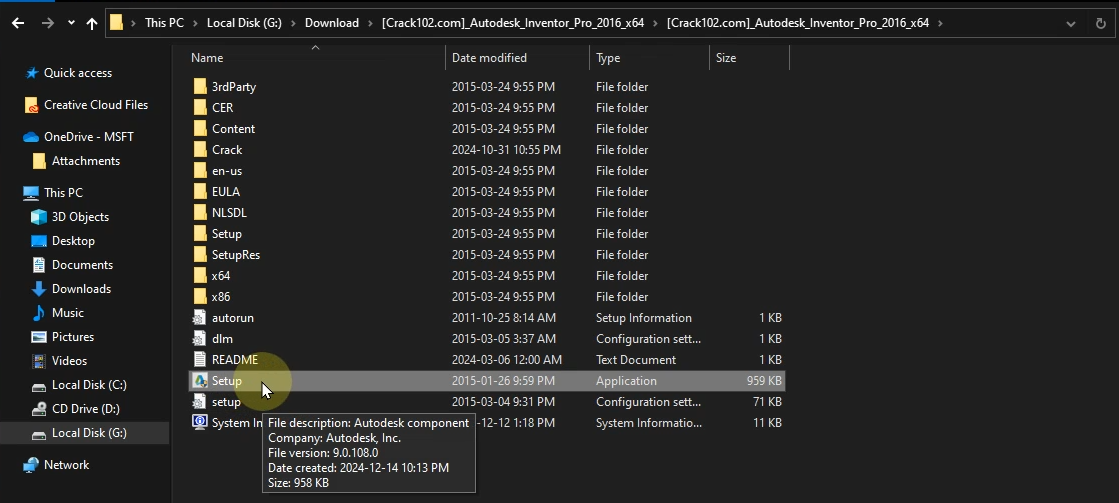The width and height of the screenshot is (1119, 503).
Task: Expand the address bar history dropdown
Action: tap(1072, 22)
